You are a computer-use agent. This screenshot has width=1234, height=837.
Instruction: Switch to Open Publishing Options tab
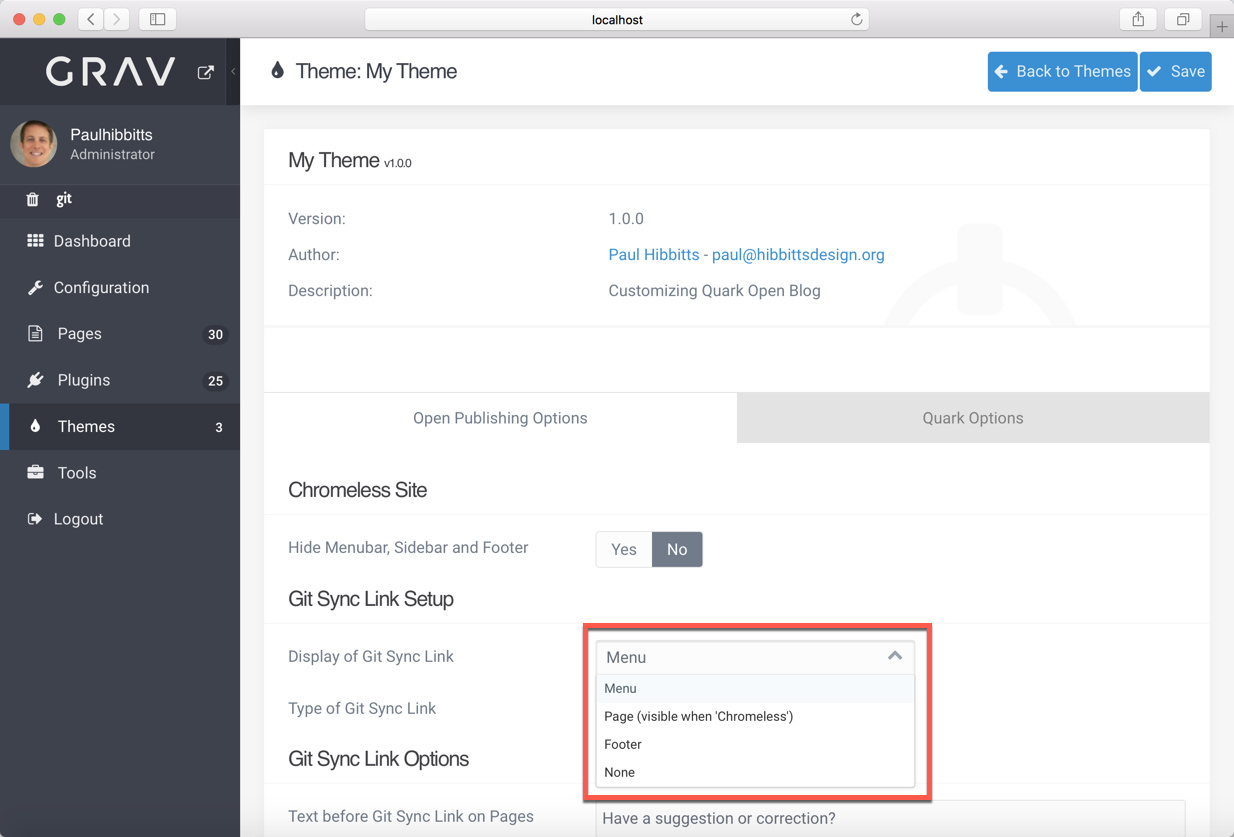[500, 418]
